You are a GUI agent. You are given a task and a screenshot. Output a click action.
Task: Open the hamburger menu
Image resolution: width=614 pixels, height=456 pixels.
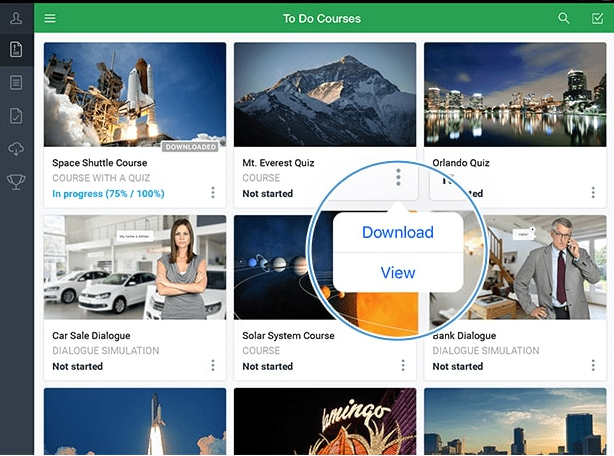[x=50, y=18]
